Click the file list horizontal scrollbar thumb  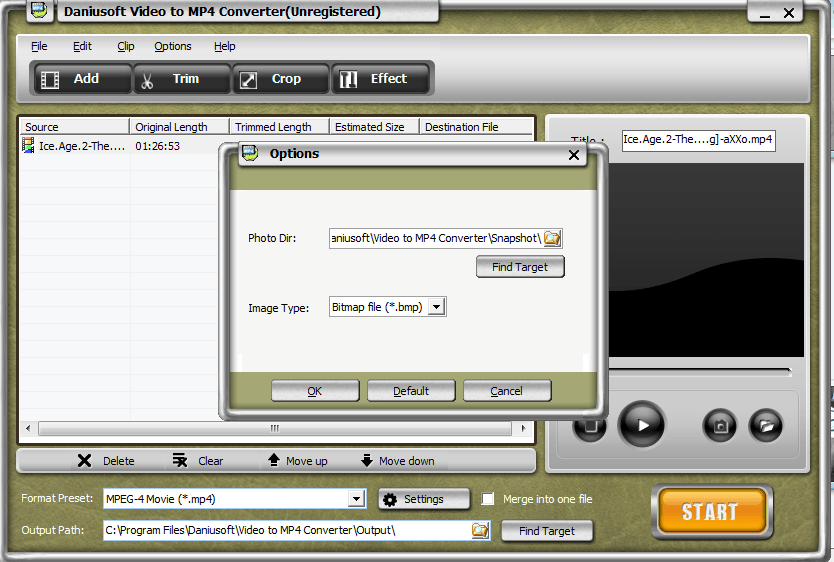coord(274,428)
